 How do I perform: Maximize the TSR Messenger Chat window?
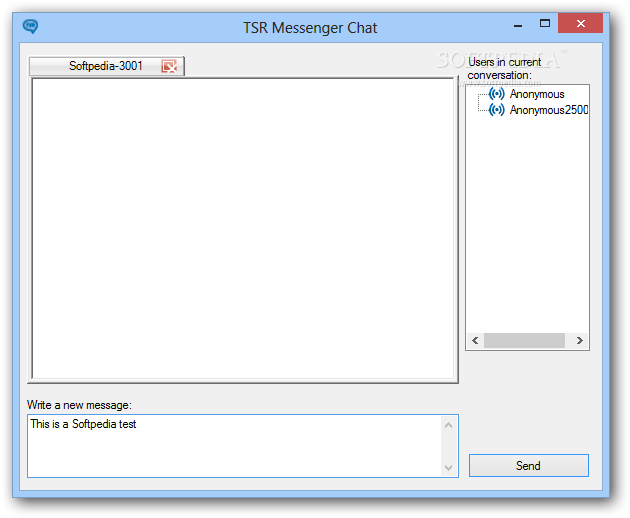point(544,23)
